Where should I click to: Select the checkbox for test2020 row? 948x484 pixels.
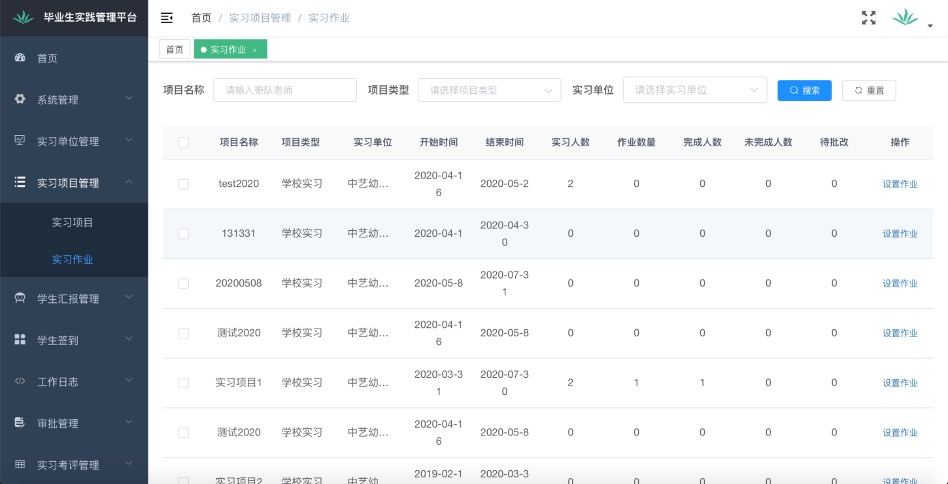(x=183, y=184)
